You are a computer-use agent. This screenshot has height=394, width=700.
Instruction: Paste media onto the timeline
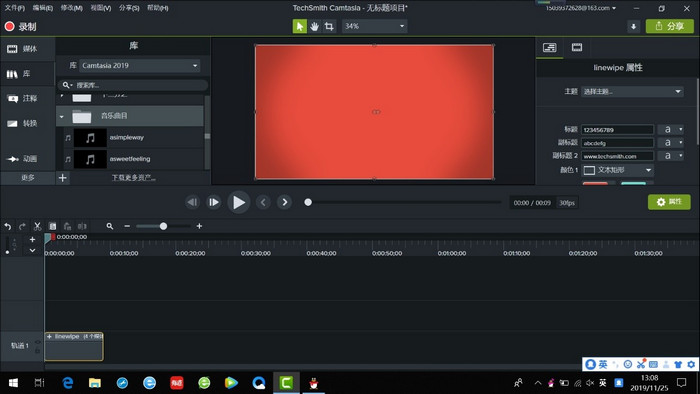click(67, 226)
